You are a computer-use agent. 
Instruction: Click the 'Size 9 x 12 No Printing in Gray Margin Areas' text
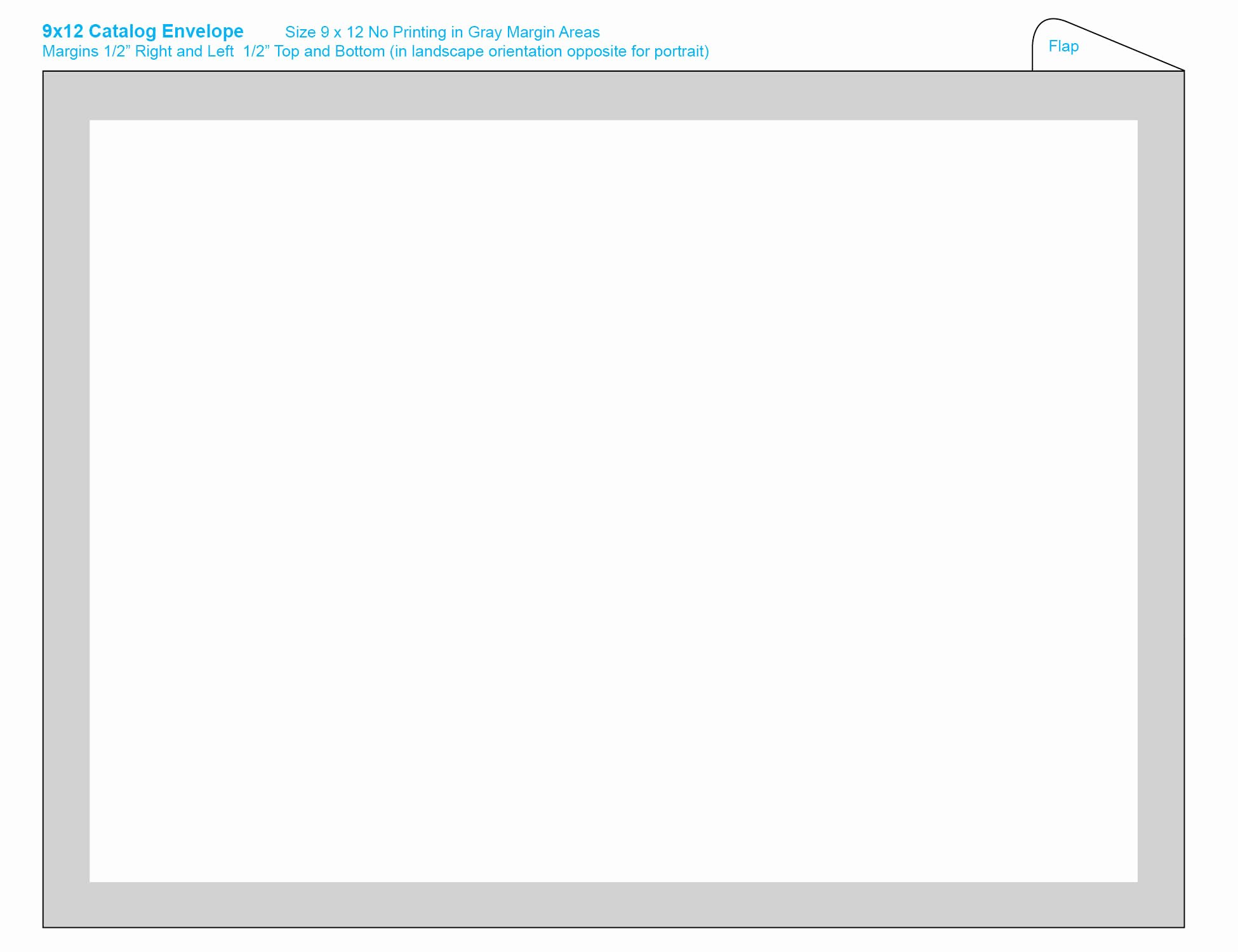[x=443, y=32]
